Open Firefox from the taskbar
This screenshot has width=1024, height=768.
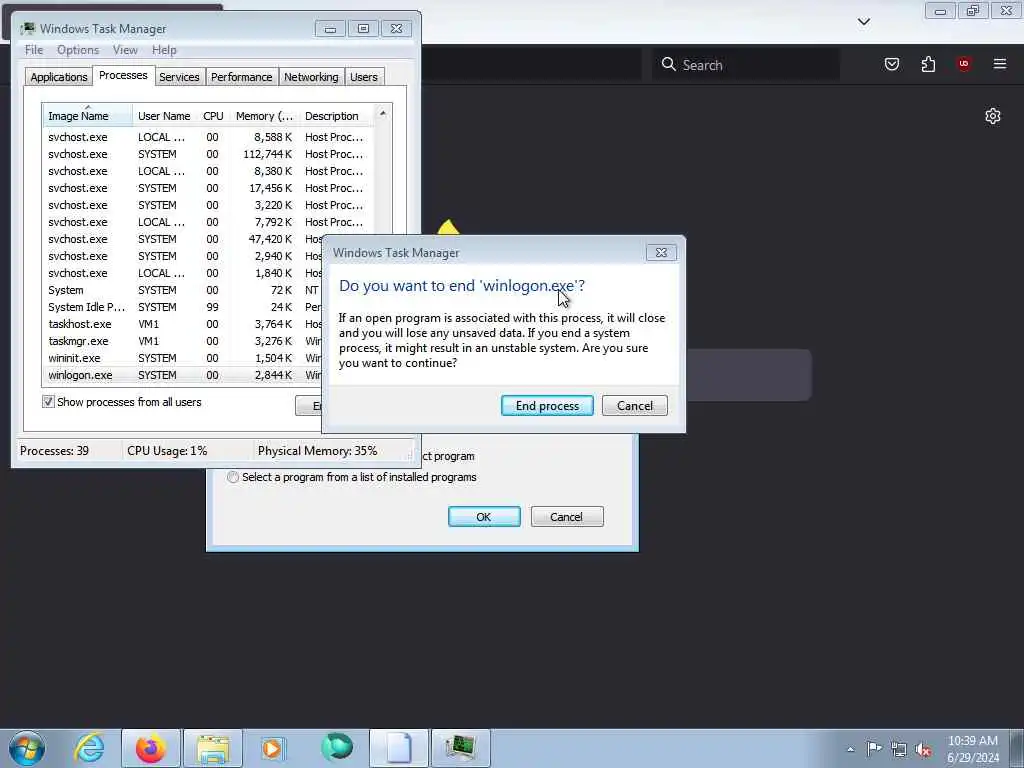coord(150,748)
